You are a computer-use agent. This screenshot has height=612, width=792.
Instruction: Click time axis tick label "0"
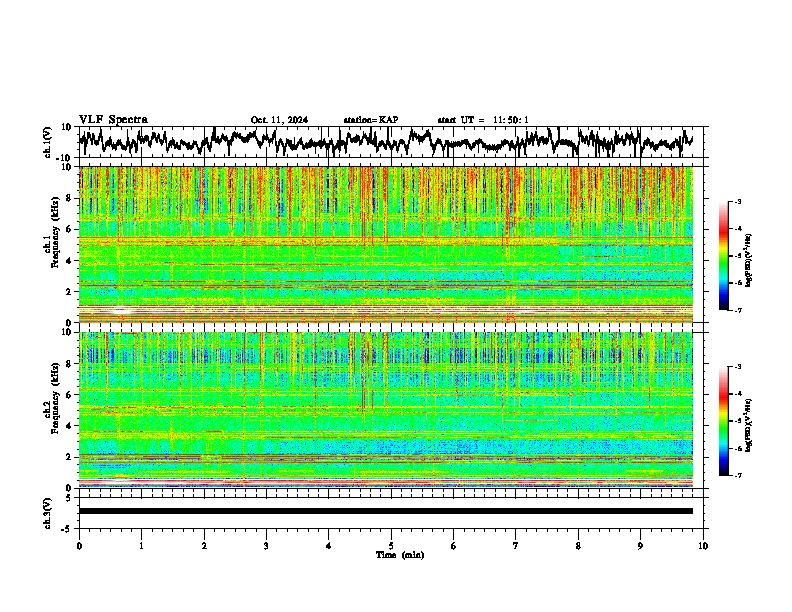(79, 546)
